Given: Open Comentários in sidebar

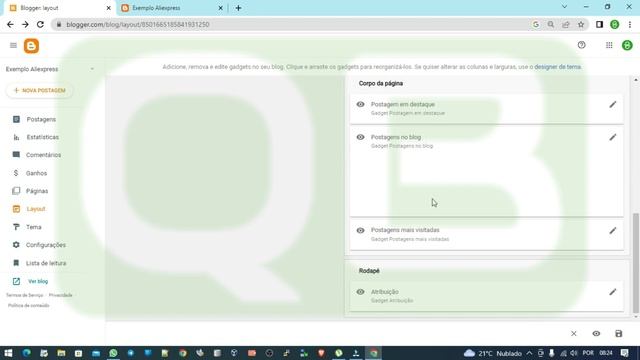Looking at the screenshot, I should (x=43, y=155).
